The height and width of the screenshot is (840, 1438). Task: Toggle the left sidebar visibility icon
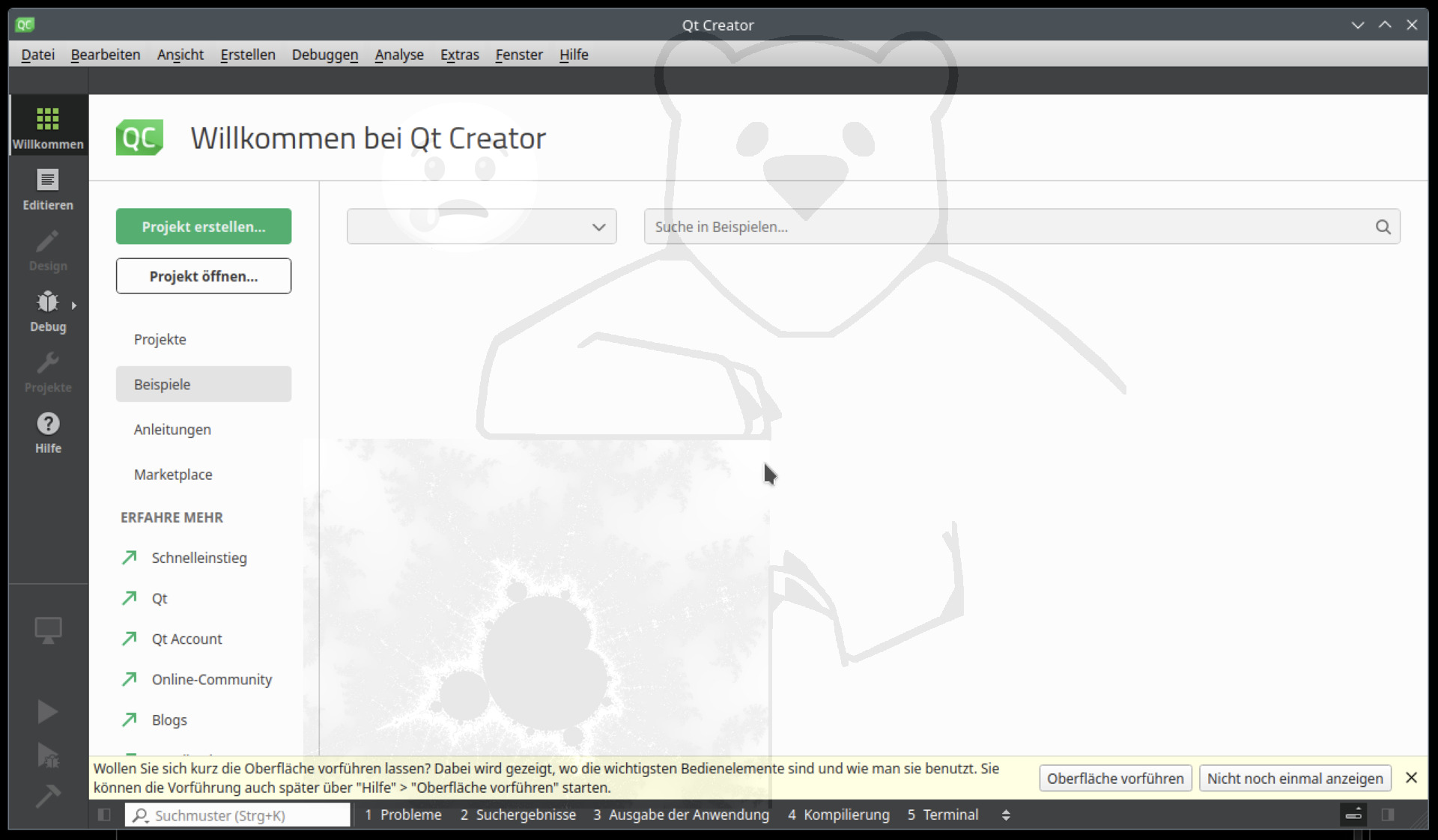coord(104,815)
